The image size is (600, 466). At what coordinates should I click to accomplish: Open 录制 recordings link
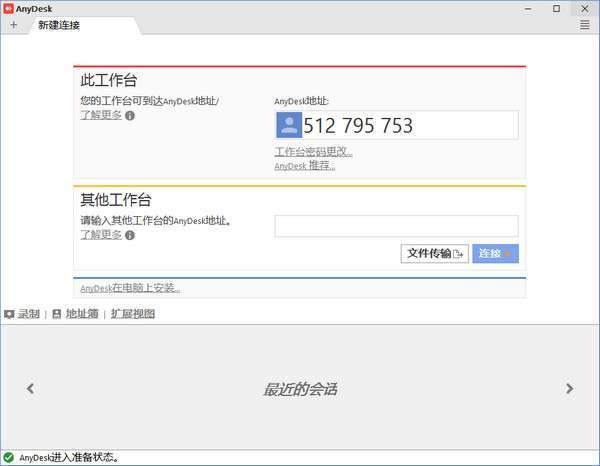pos(29,314)
